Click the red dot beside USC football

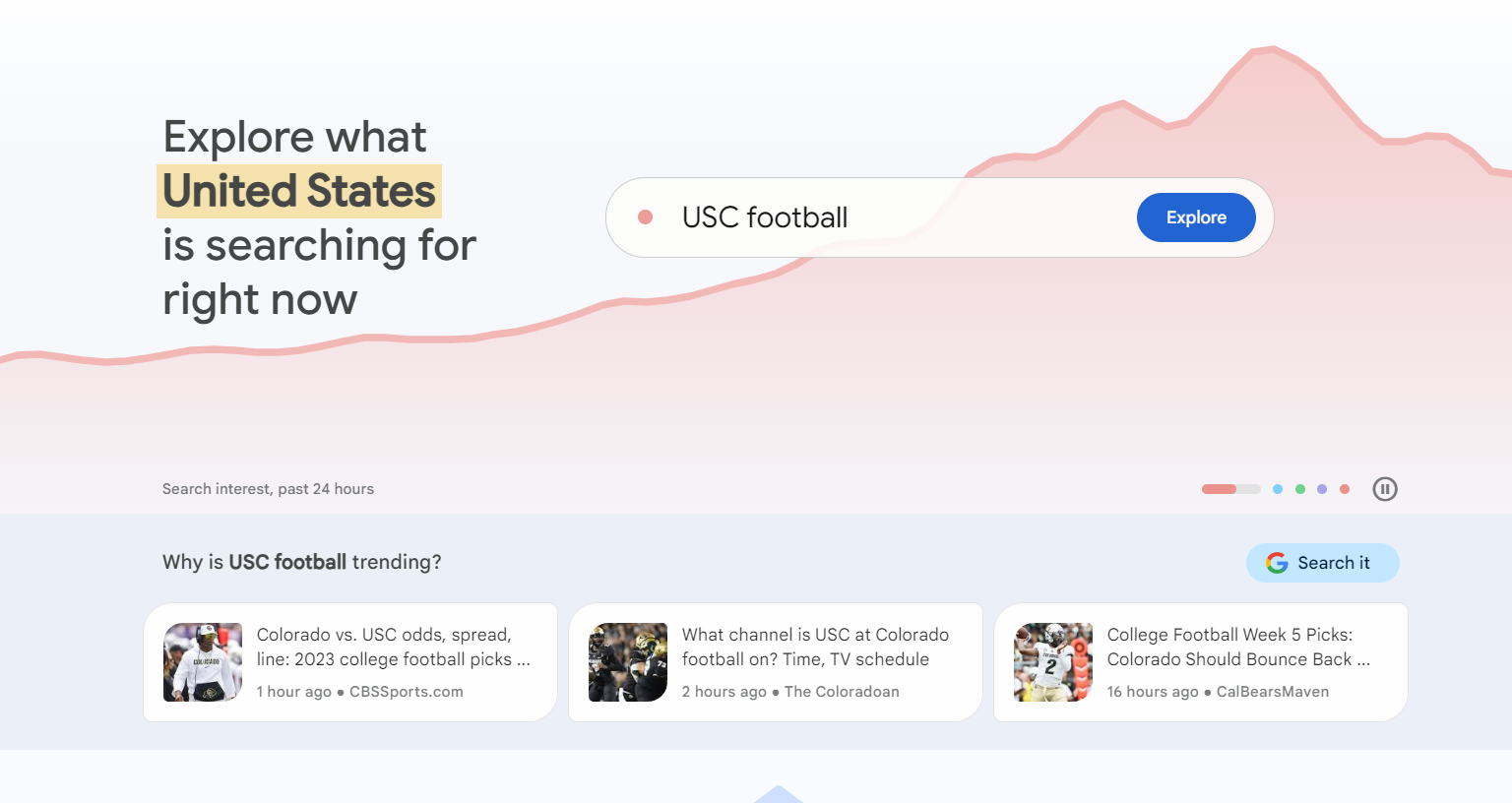(x=646, y=217)
